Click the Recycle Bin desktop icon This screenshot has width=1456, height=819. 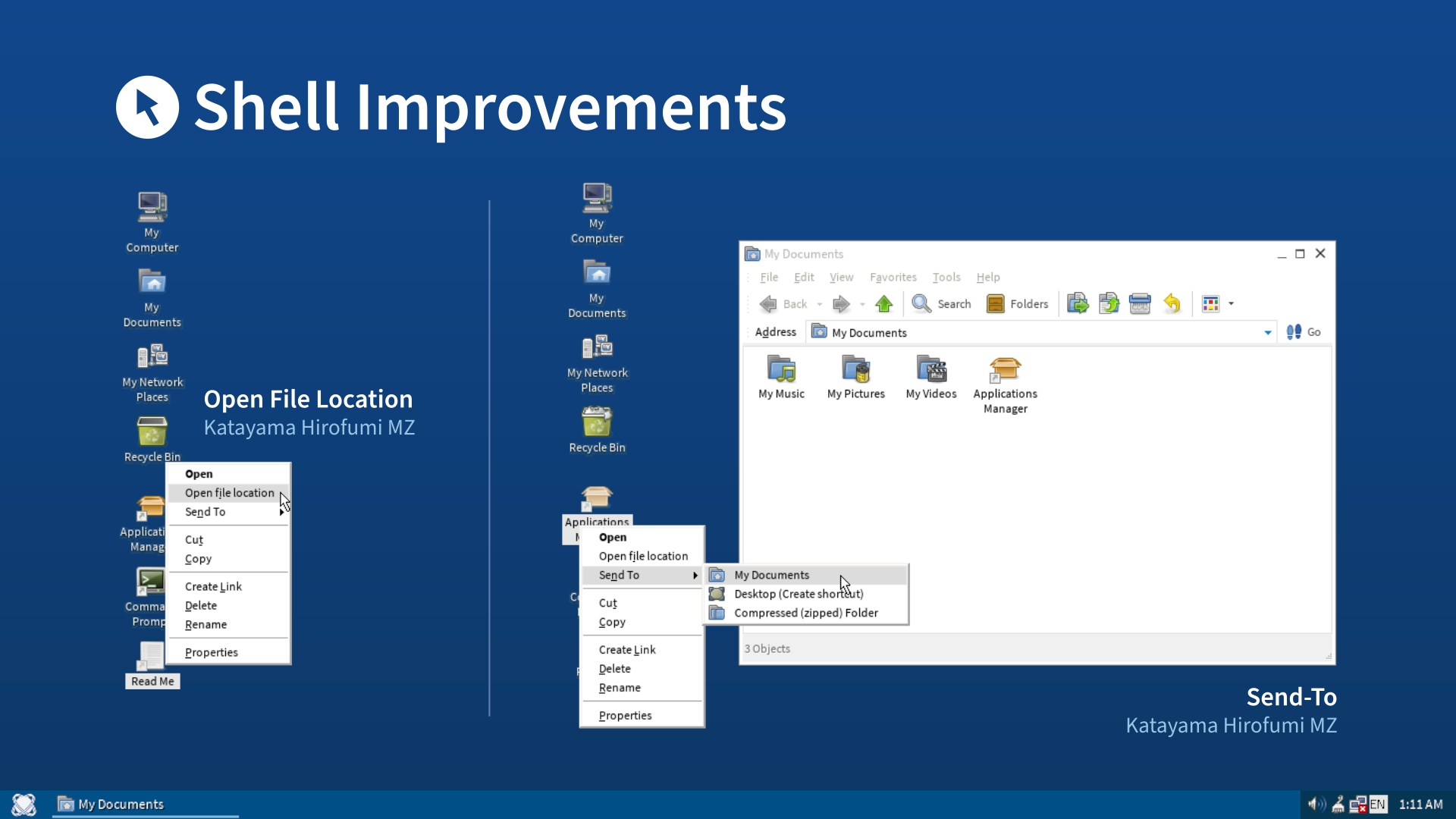(151, 431)
